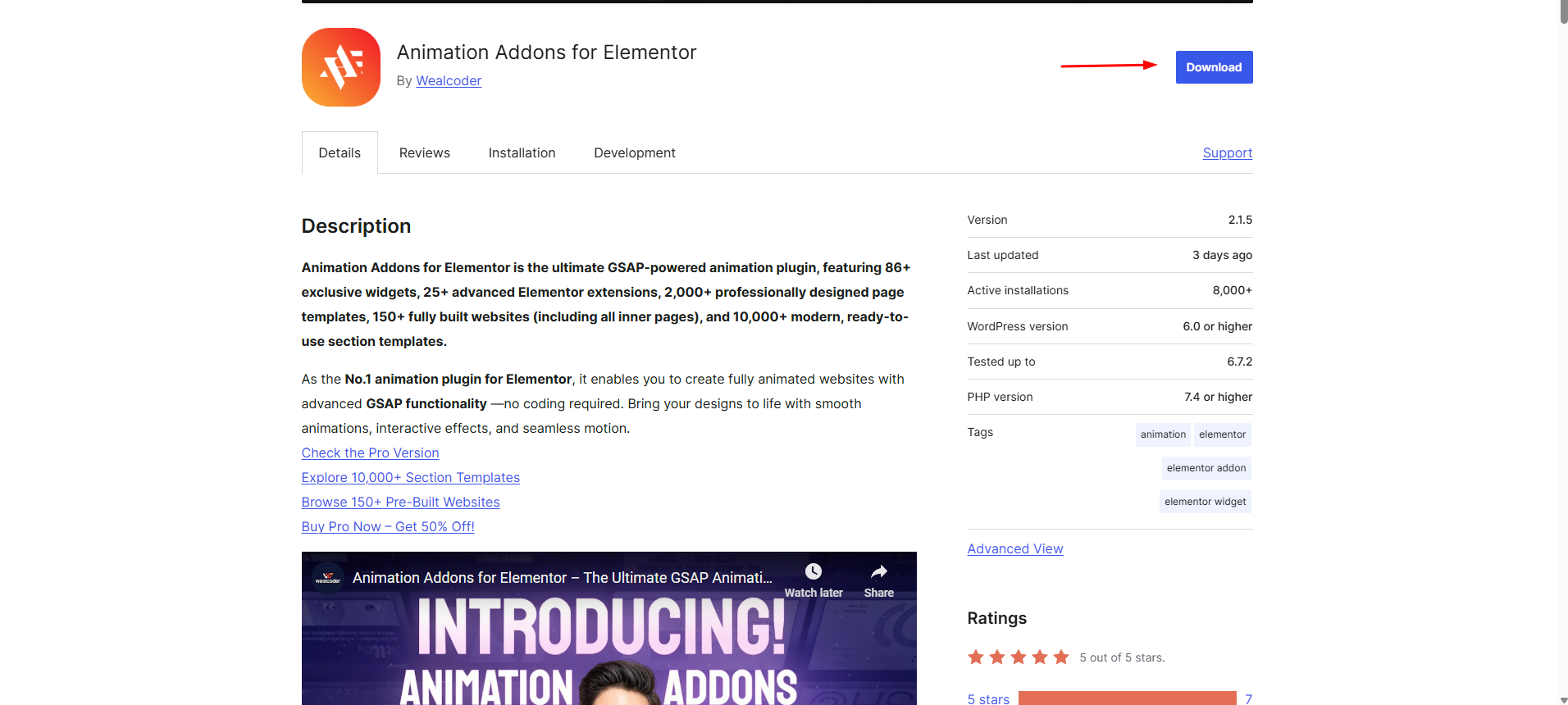The height and width of the screenshot is (705, 1568).
Task: Click Buy Pro Now – Get 50% Off link
Action: point(388,526)
